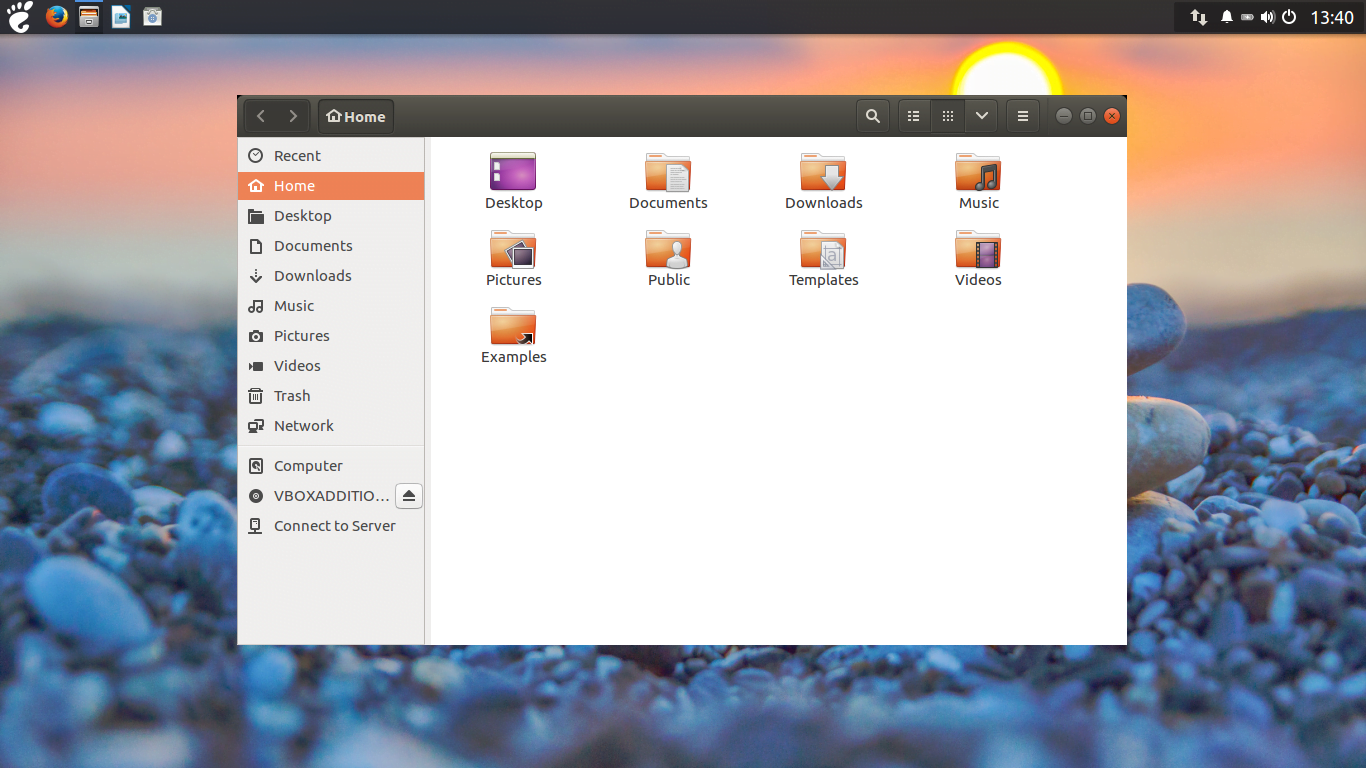Open the Music folder icon

click(x=978, y=173)
